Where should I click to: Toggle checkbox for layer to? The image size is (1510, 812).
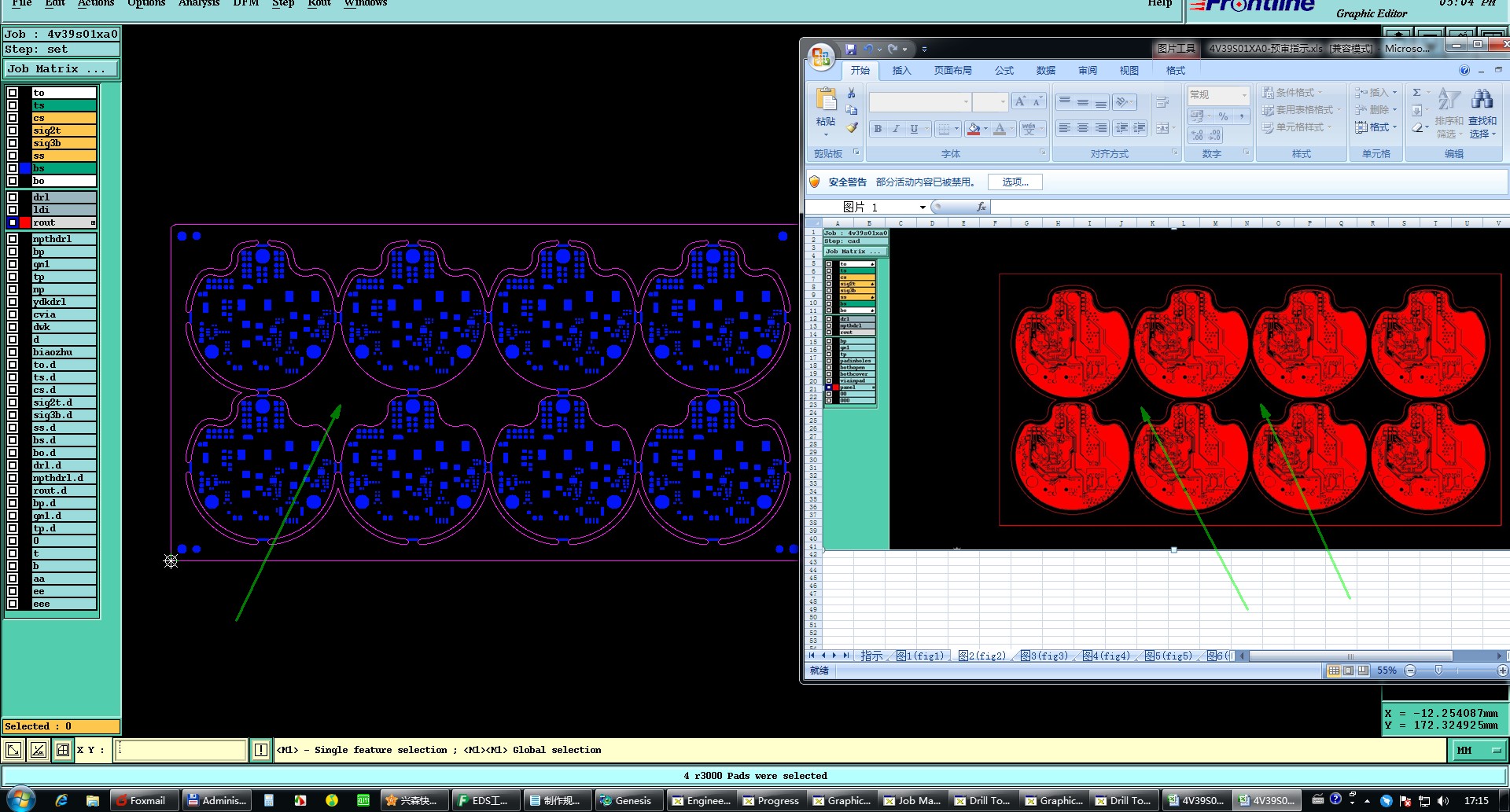click(13, 93)
